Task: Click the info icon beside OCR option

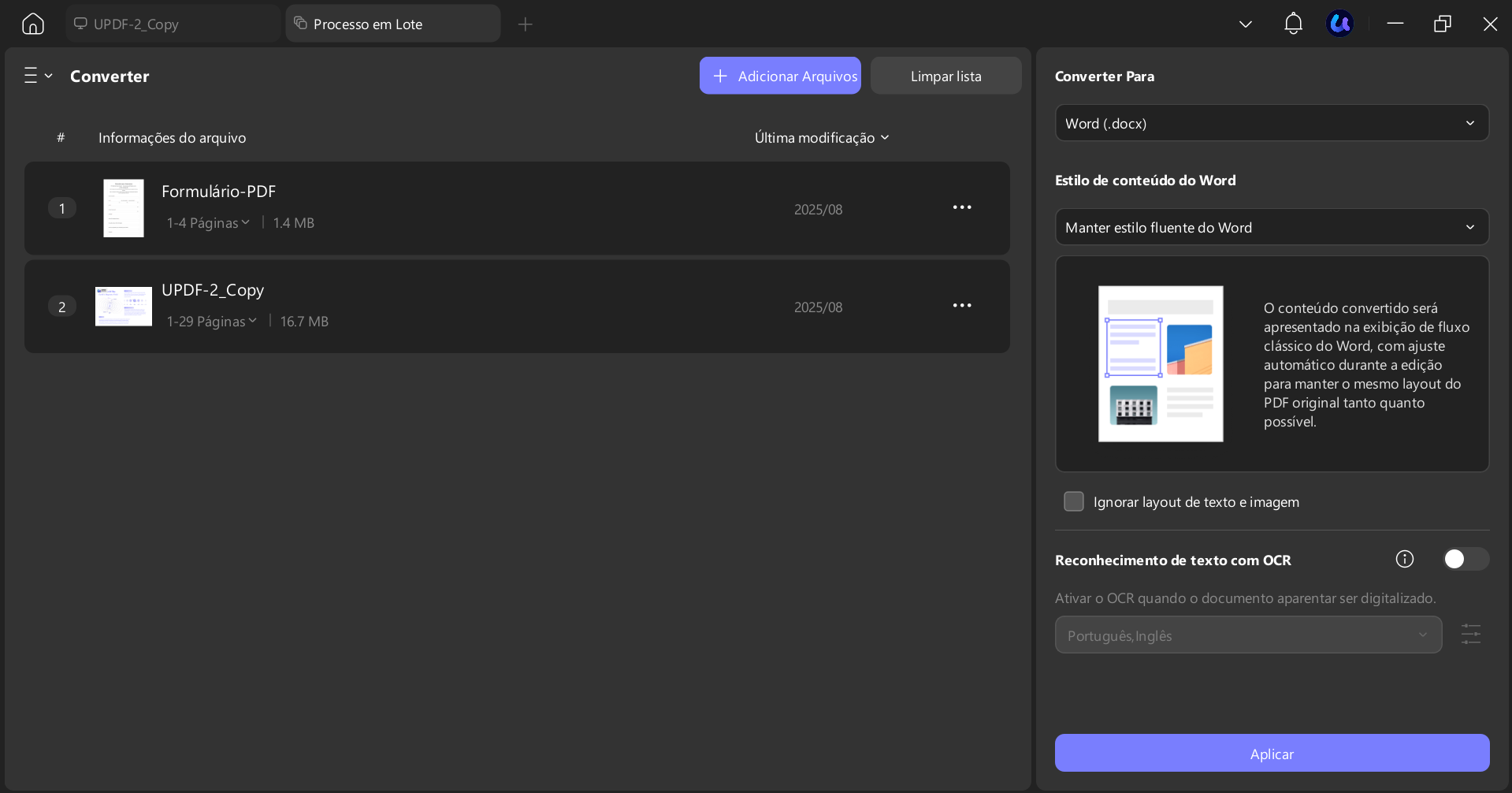Action: click(1403, 559)
